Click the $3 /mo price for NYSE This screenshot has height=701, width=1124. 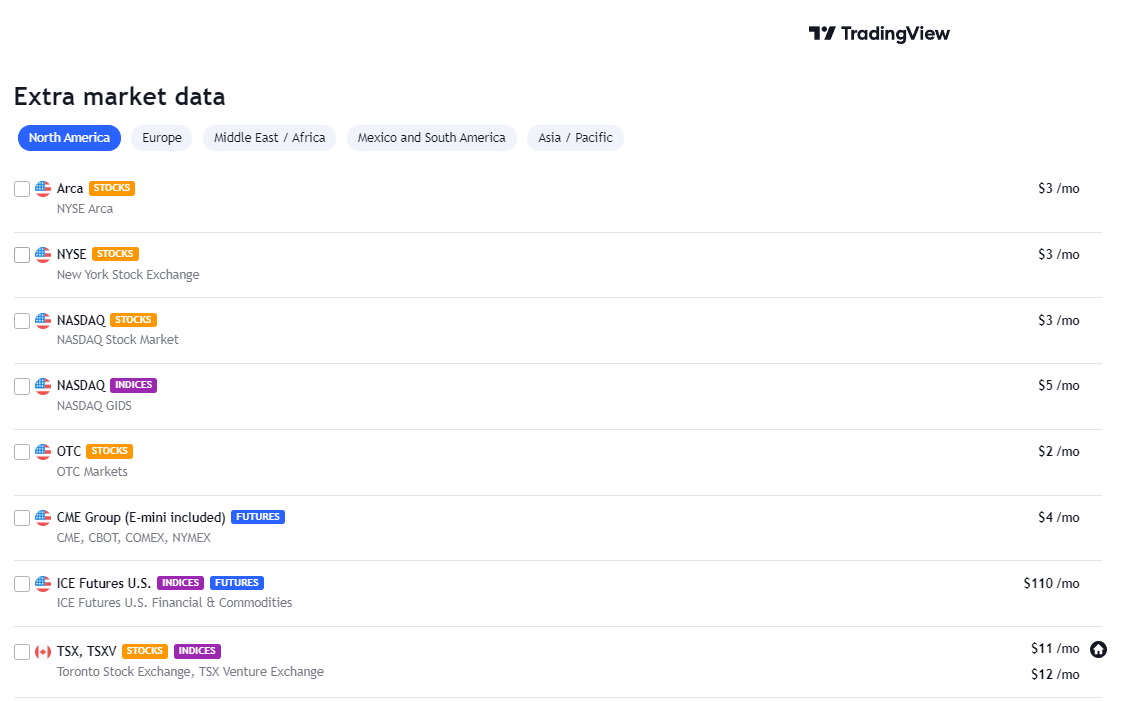[x=1059, y=254]
